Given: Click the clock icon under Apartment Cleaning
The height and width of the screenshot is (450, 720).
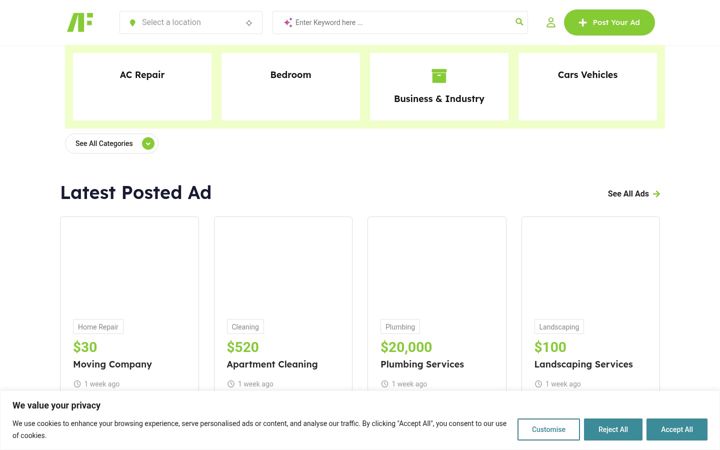Looking at the screenshot, I should (x=231, y=384).
